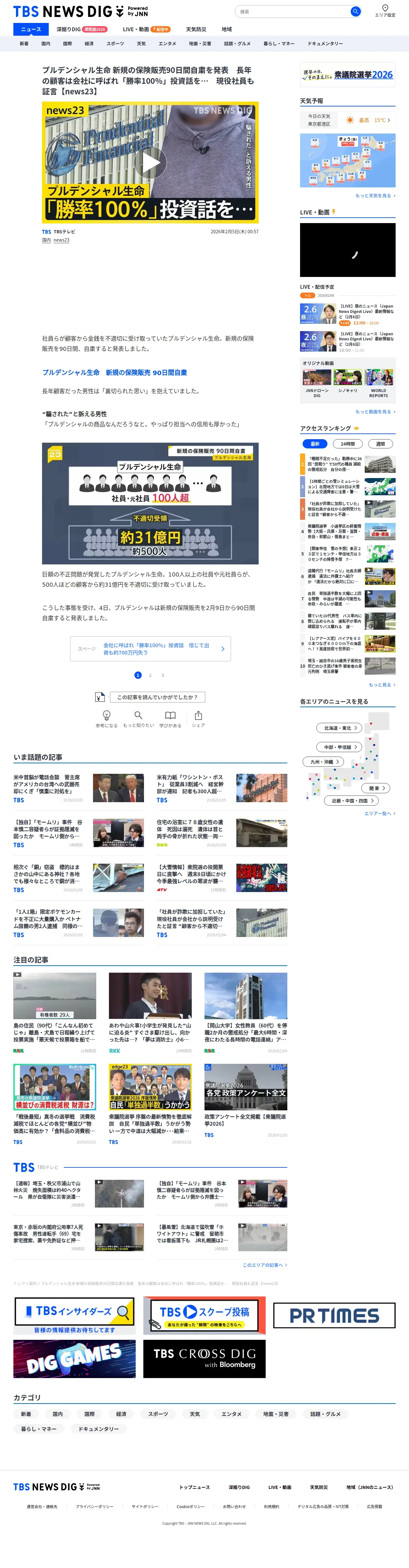The image size is (409, 1568).
Task: Open the 経済 category in sub-navigation bar
Action: click(x=89, y=44)
